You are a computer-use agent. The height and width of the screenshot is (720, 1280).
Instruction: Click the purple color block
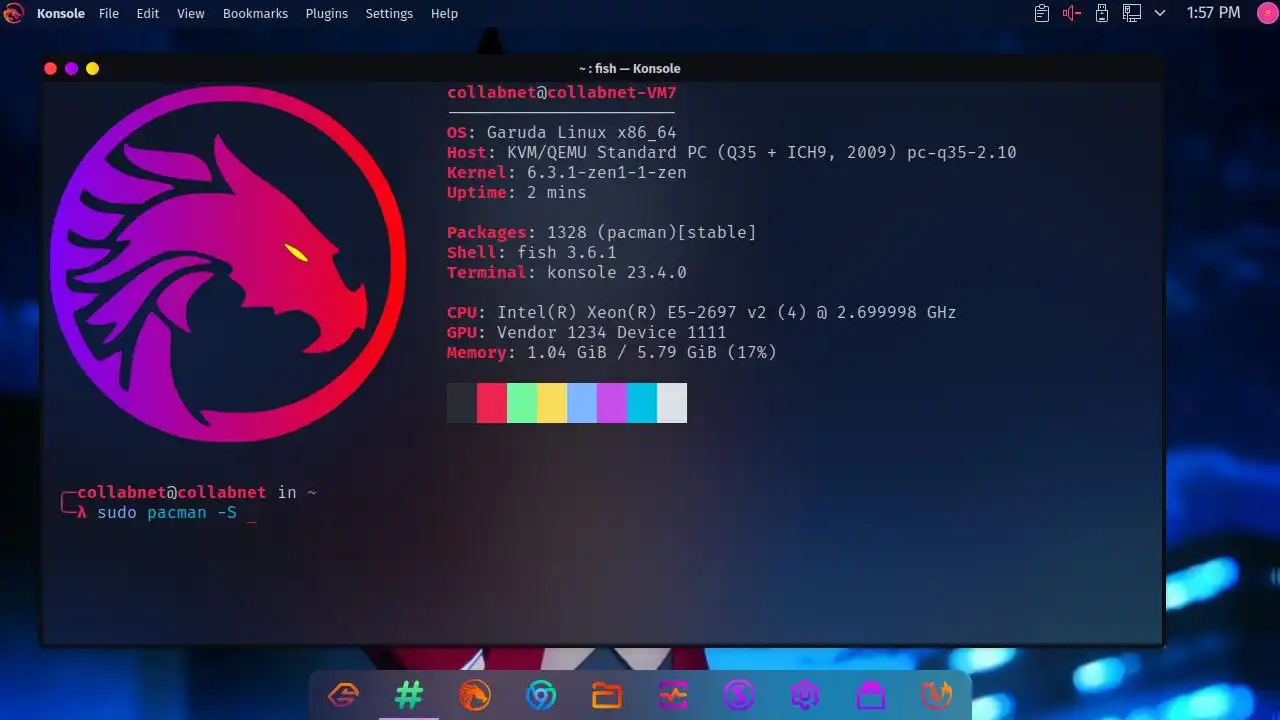tap(612, 403)
